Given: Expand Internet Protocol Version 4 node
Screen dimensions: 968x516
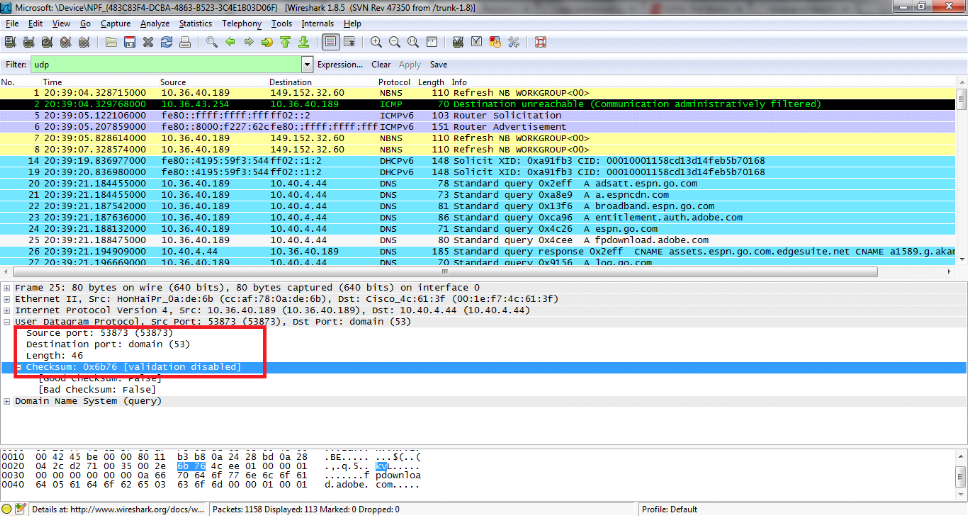Looking at the screenshot, I should pos(7,310).
